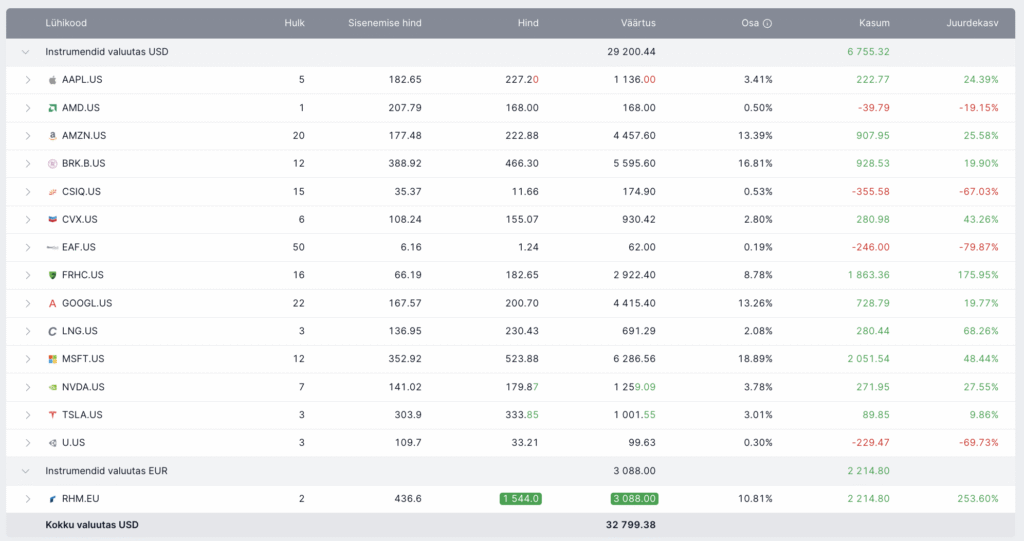Expand the LNG.US row chevron

[27, 331]
